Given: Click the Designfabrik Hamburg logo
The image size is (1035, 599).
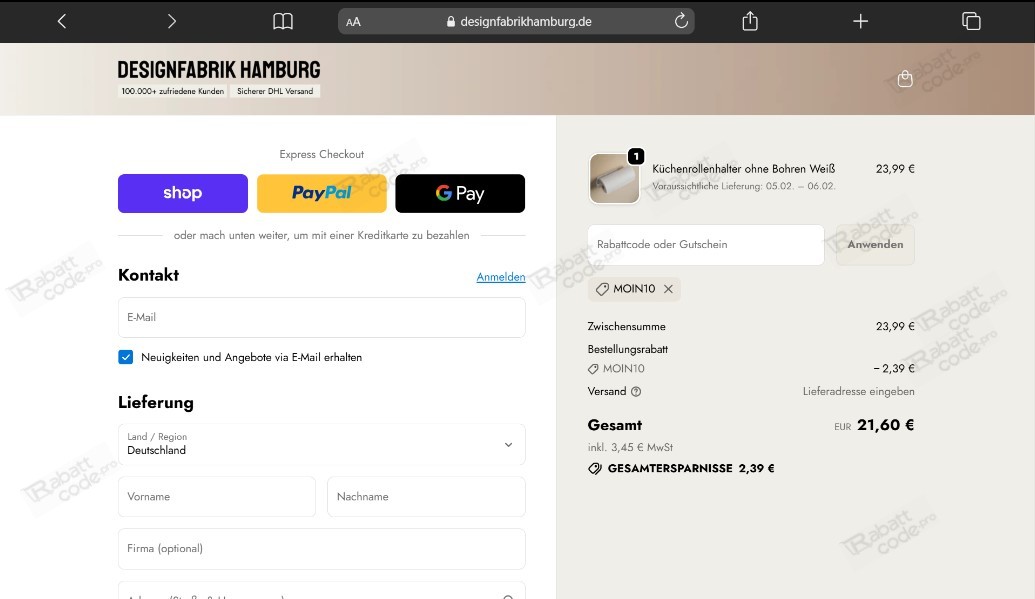Looking at the screenshot, I should [218, 69].
